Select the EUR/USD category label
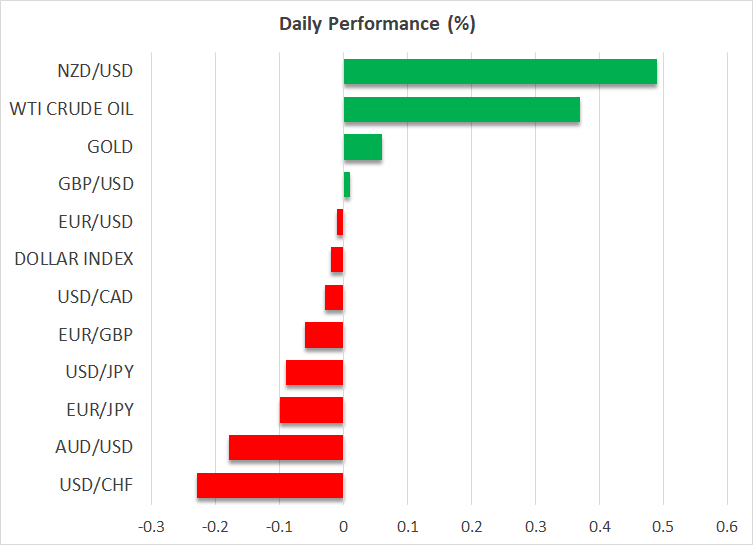753x545 pixels. click(x=94, y=222)
